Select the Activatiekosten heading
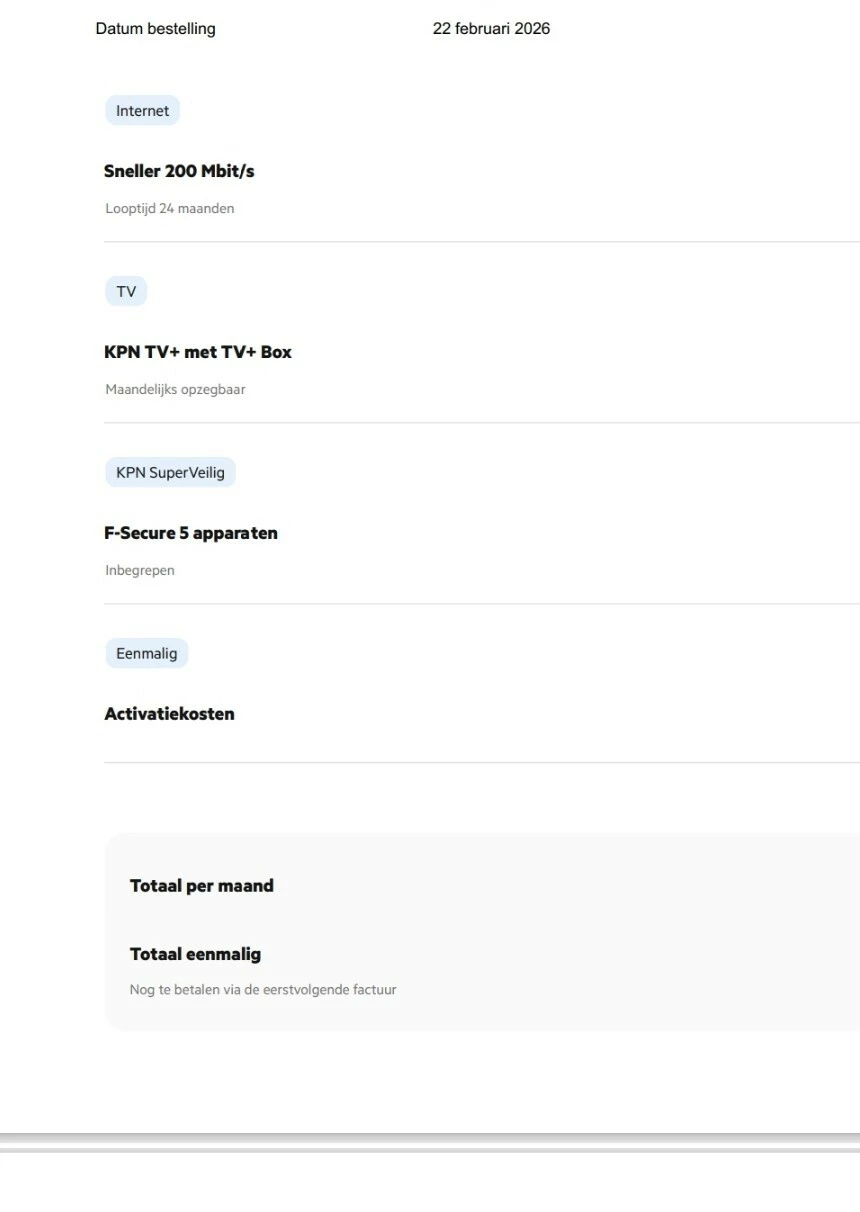 169,714
